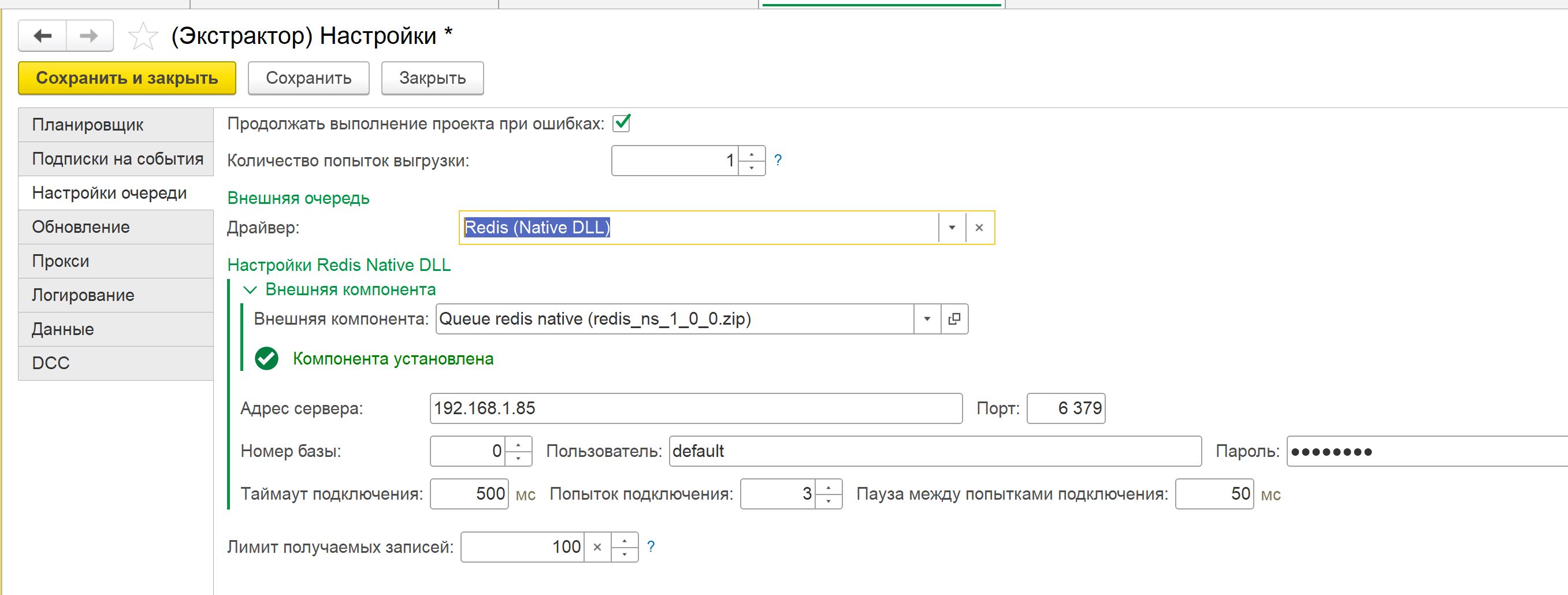Click the Драйвер Redis (Native DLL) field
The height and width of the screenshot is (595, 1568).
(x=699, y=228)
